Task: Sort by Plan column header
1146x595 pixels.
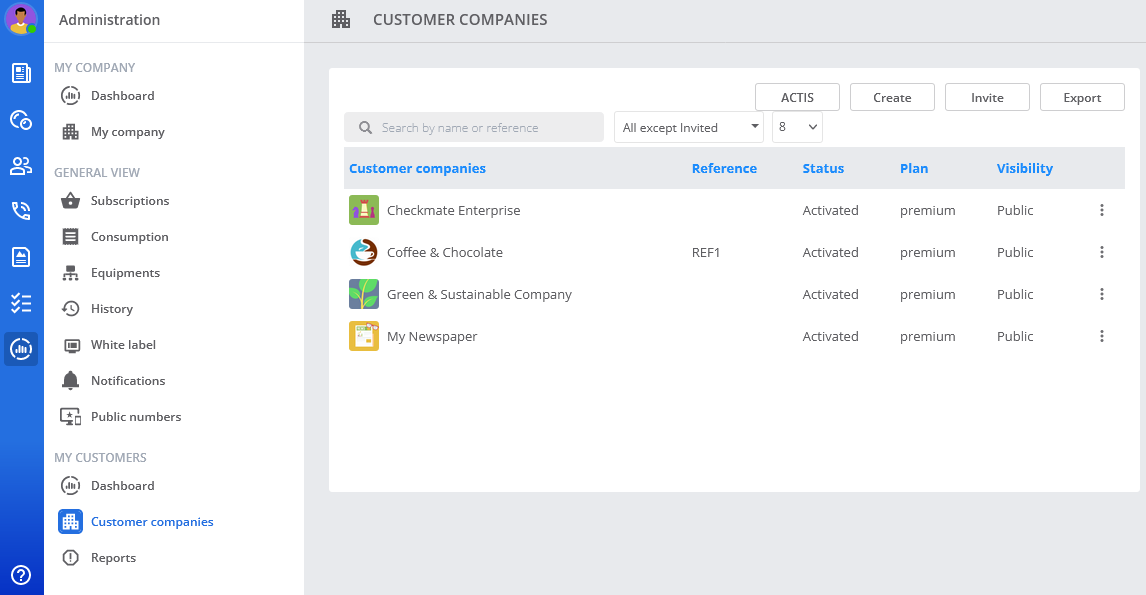Action: click(x=914, y=168)
